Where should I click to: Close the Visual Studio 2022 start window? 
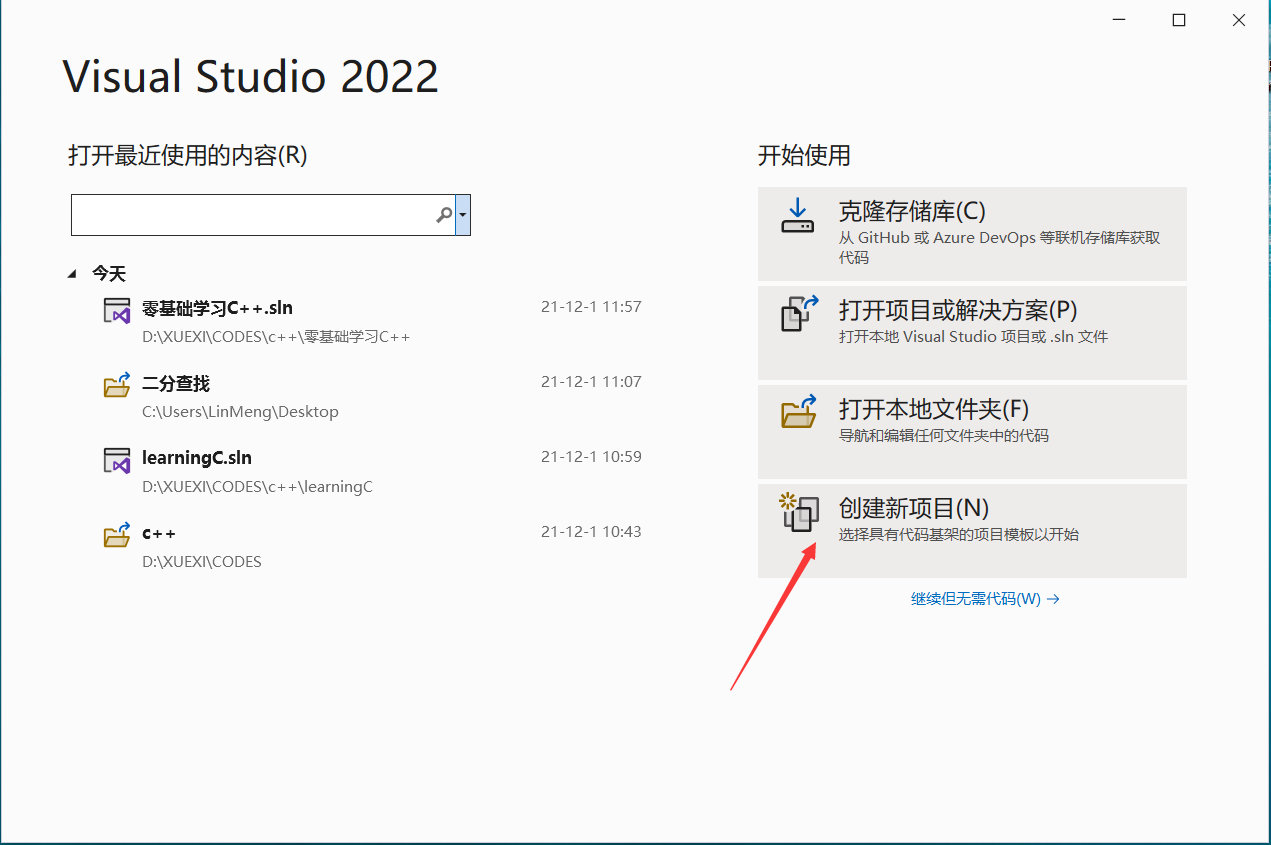pyautogui.click(x=1238, y=20)
